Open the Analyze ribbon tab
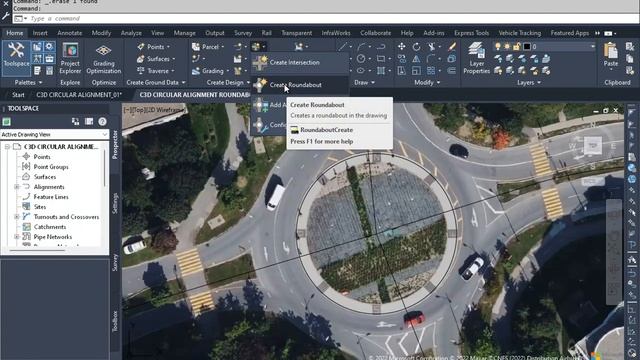640x360 pixels. (131, 33)
